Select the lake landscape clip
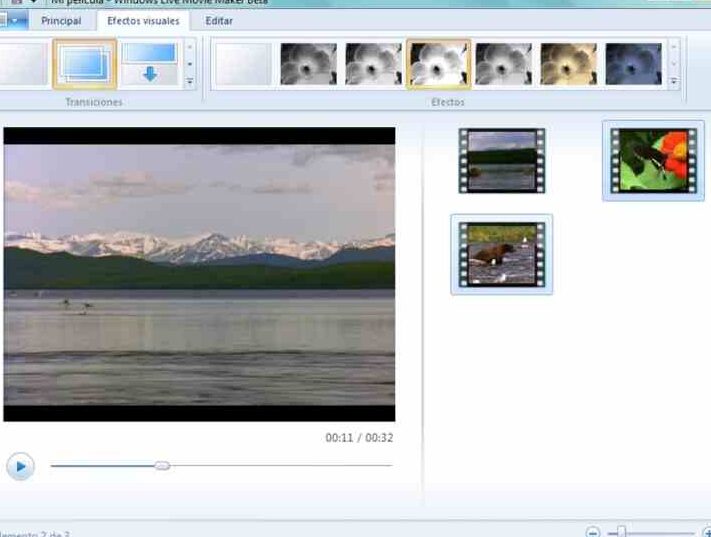The height and width of the screenshot is (537, 711). pos(502,161)
